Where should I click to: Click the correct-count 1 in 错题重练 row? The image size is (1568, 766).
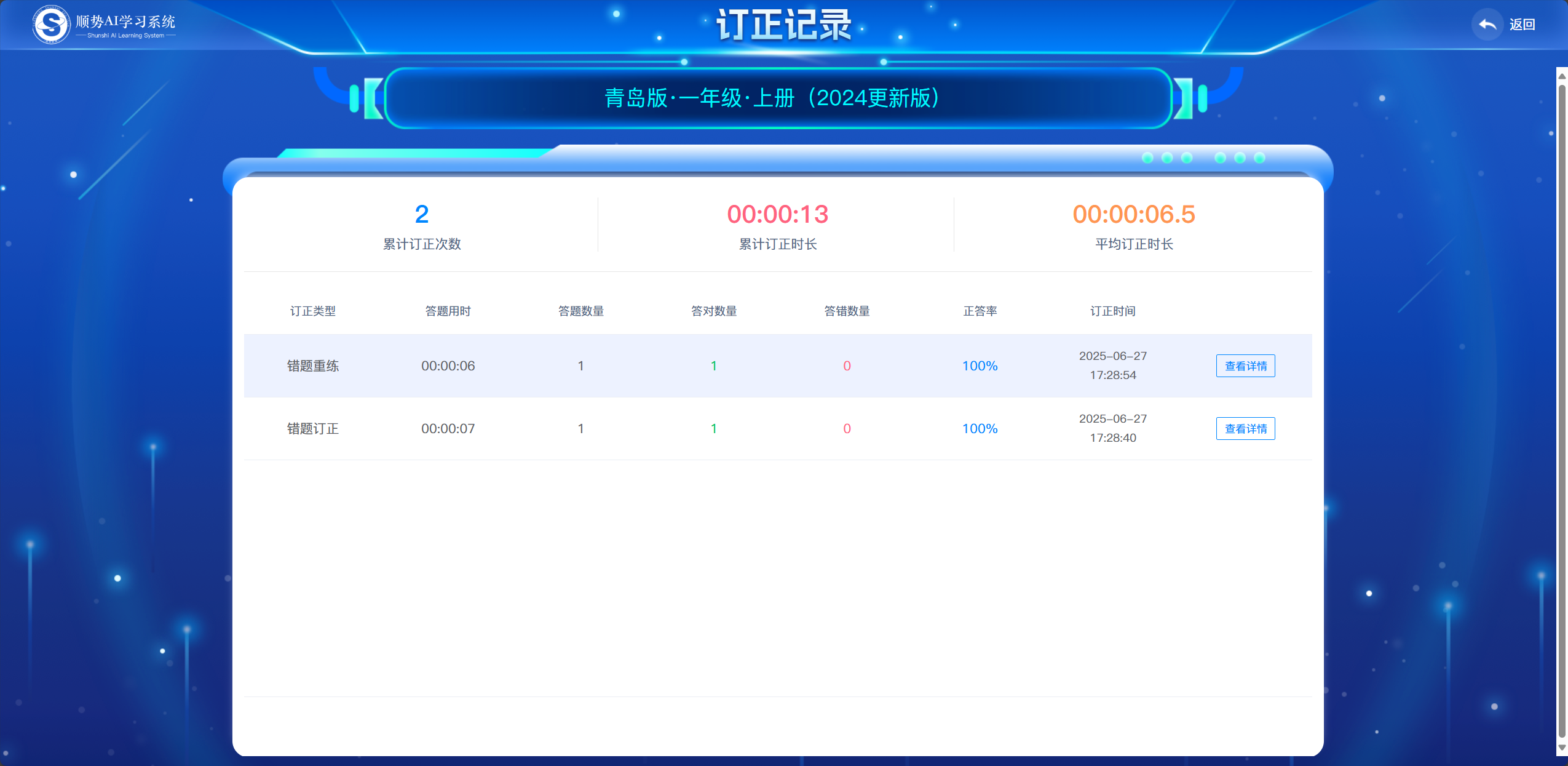tap(714, 366)
